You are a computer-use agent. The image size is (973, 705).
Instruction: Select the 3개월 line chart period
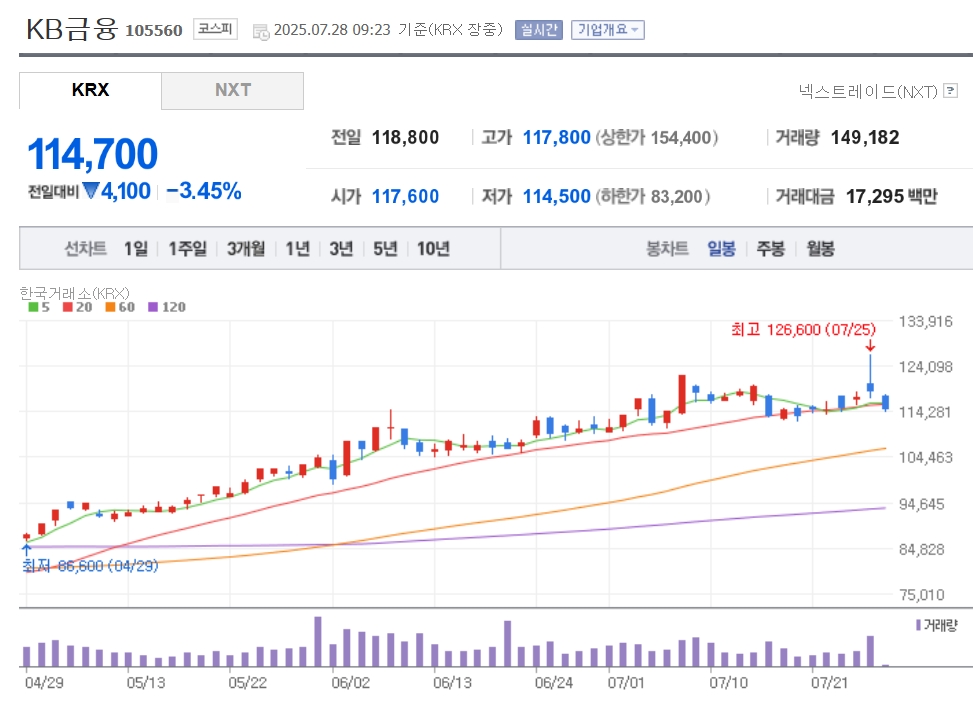click(246, 249)
